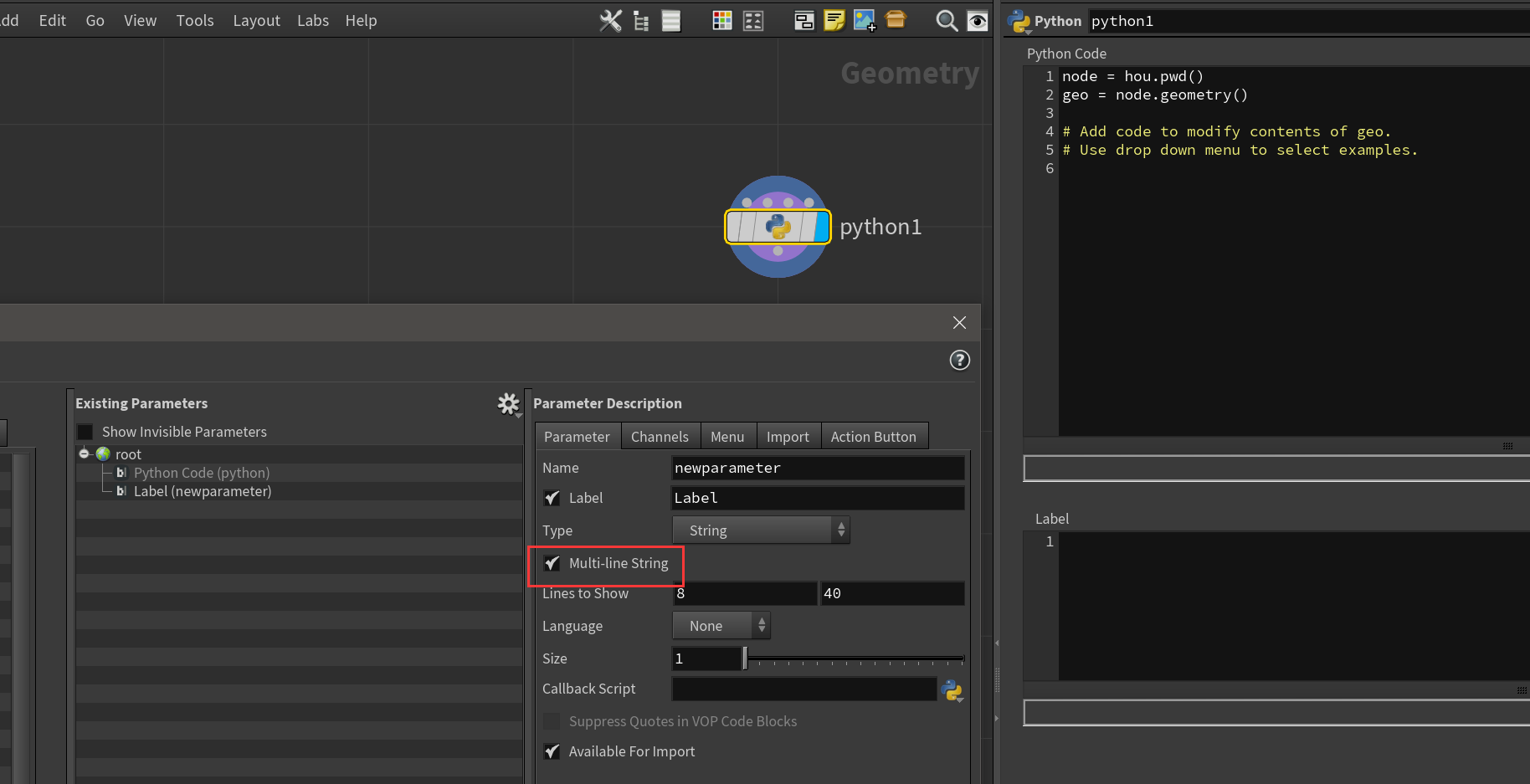Open the help question mark icon
Viewport: 1530px width, 784px height.
click(960, 360)
